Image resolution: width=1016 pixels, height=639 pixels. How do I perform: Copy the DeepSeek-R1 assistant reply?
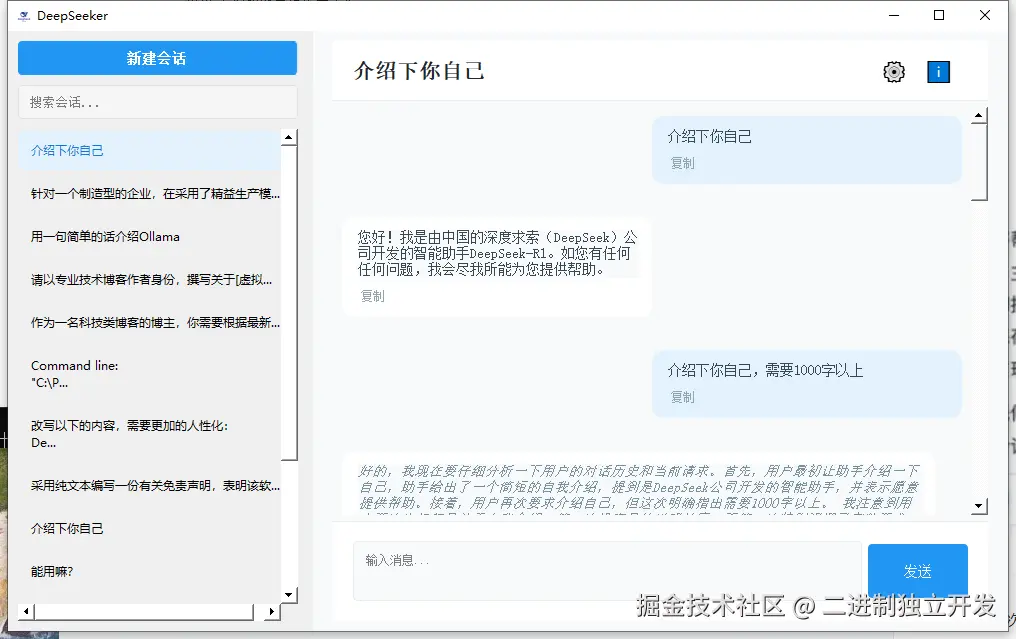[373, 296]
